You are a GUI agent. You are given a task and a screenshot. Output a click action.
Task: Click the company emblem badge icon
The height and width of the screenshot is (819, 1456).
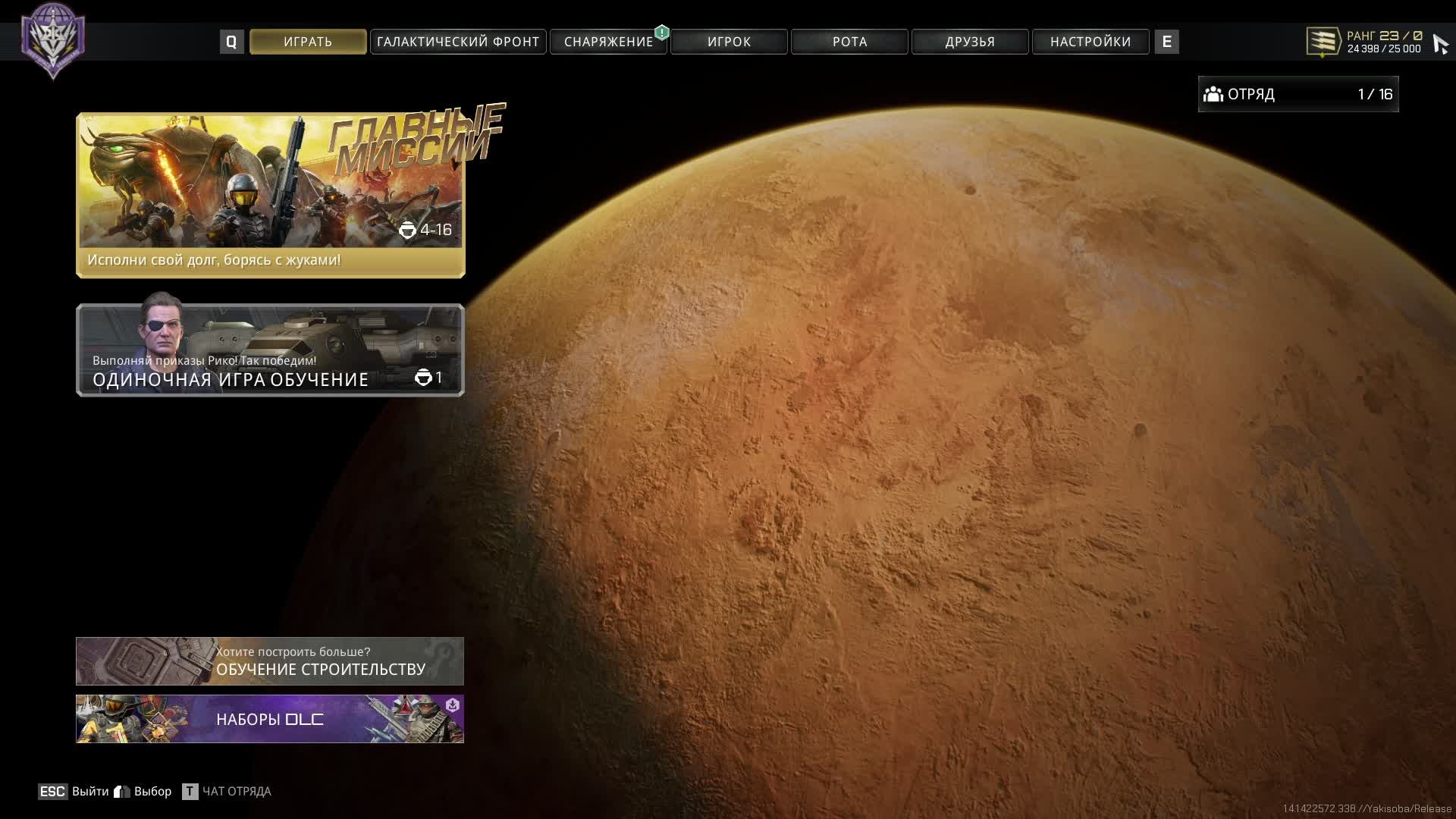(x=53, y=40)
